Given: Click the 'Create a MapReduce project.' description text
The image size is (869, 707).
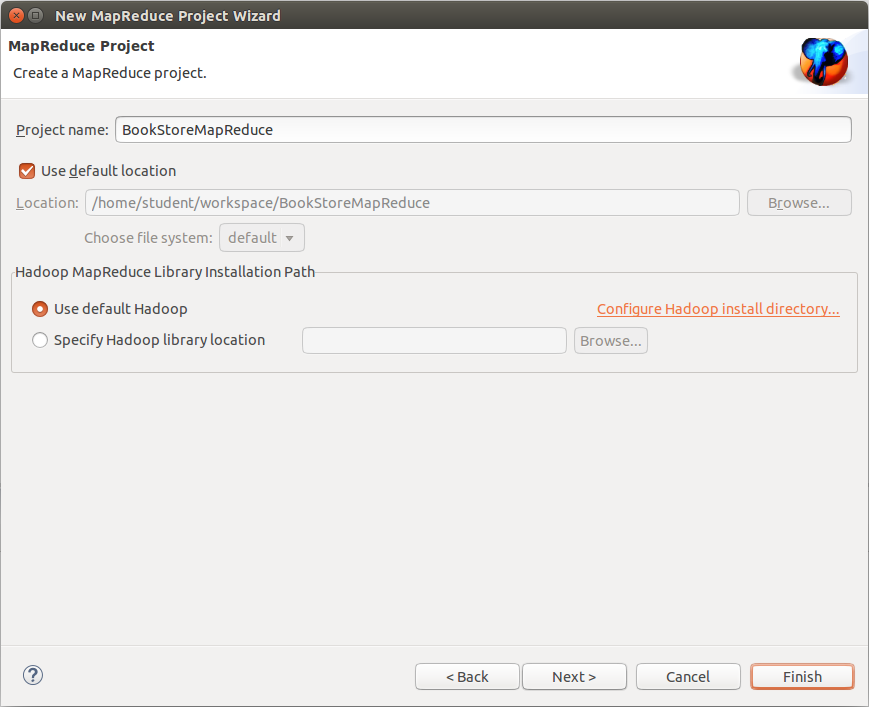Looking at the screenshot, I should point(110,73).
